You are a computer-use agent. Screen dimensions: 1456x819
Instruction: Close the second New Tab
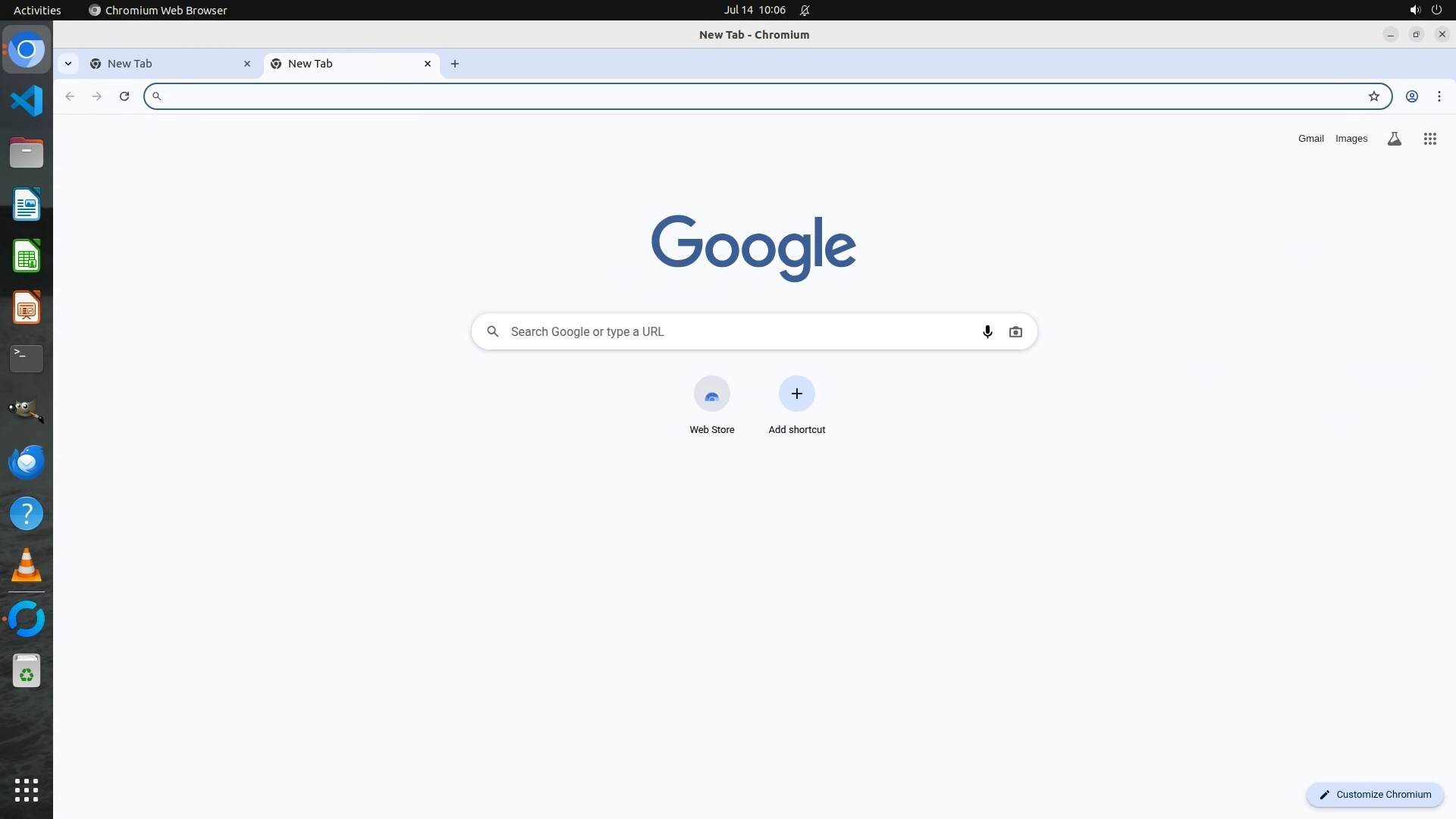428,64
